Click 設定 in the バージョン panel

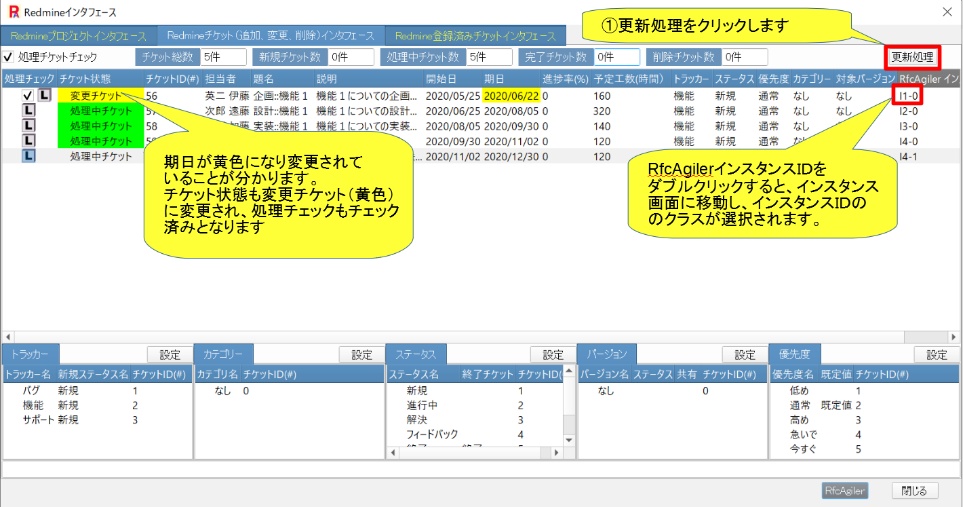tap(744, 355)
